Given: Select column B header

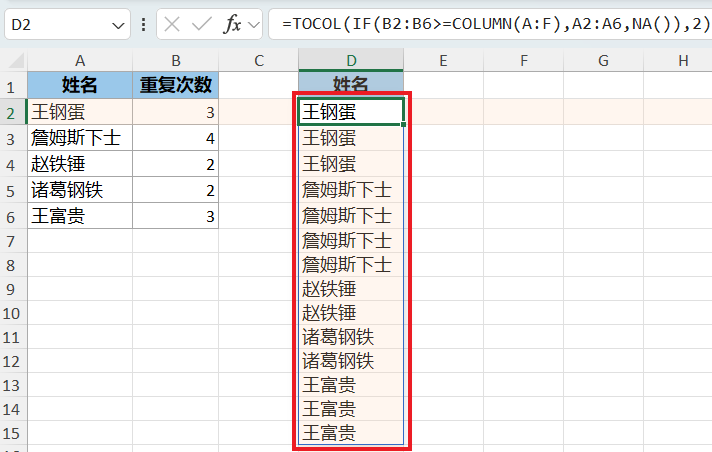Looking at the screenshot, I should point(176,60).
